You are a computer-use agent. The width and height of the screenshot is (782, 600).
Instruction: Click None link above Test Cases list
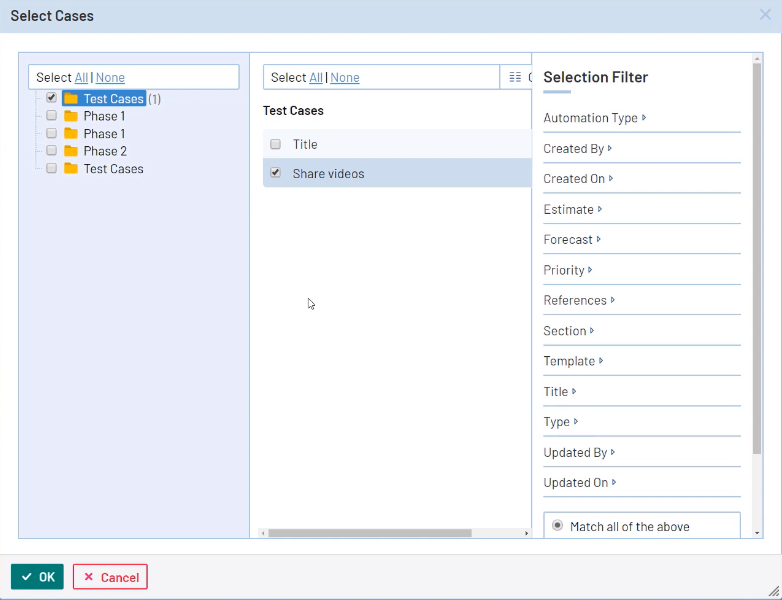click(x=345, y=77)
